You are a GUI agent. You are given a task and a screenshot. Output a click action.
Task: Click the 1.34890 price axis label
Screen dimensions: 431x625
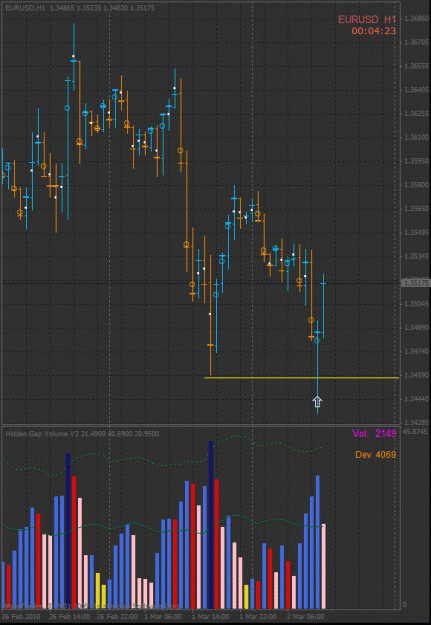click(416, 328)
